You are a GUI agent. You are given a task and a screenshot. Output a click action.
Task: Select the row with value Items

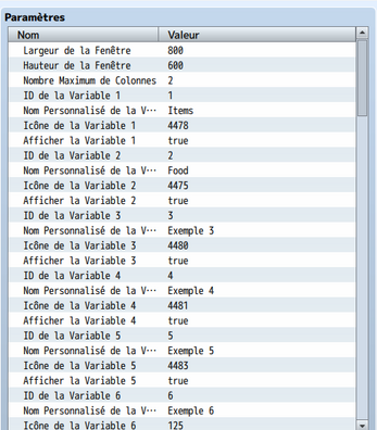click(x=182, y=110)
